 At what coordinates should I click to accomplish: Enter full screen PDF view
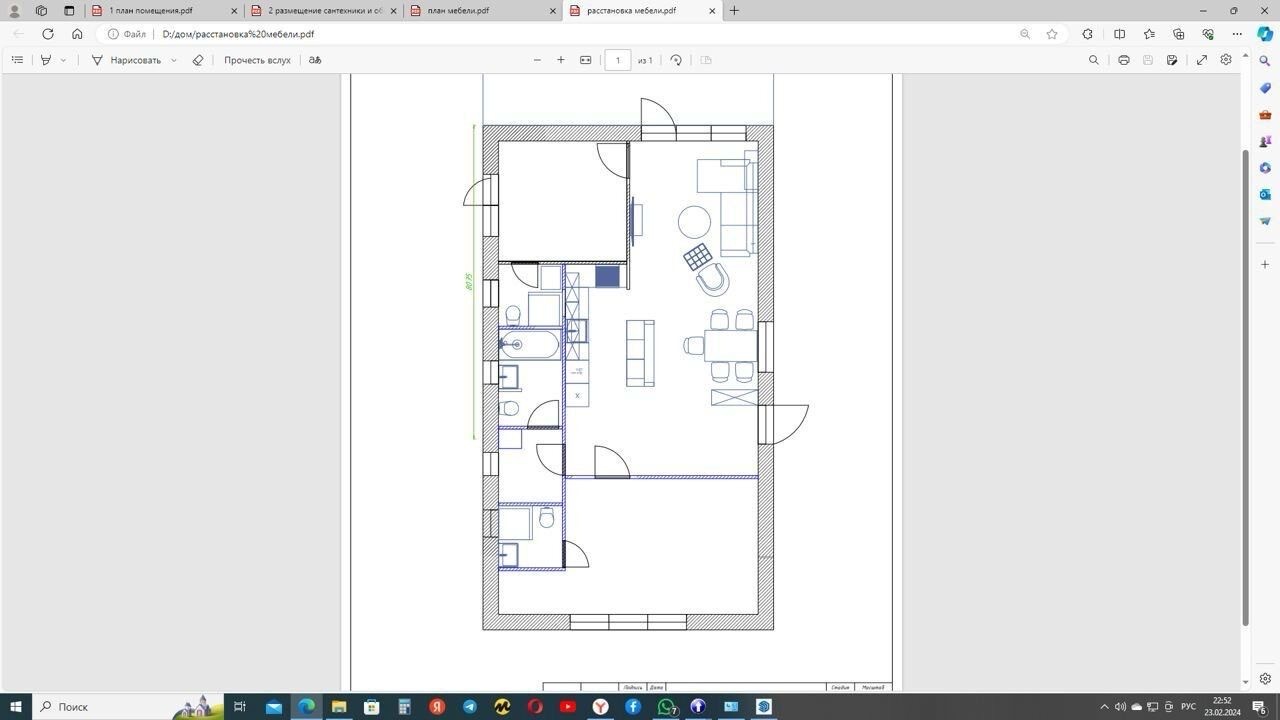tap(1202, 60)
